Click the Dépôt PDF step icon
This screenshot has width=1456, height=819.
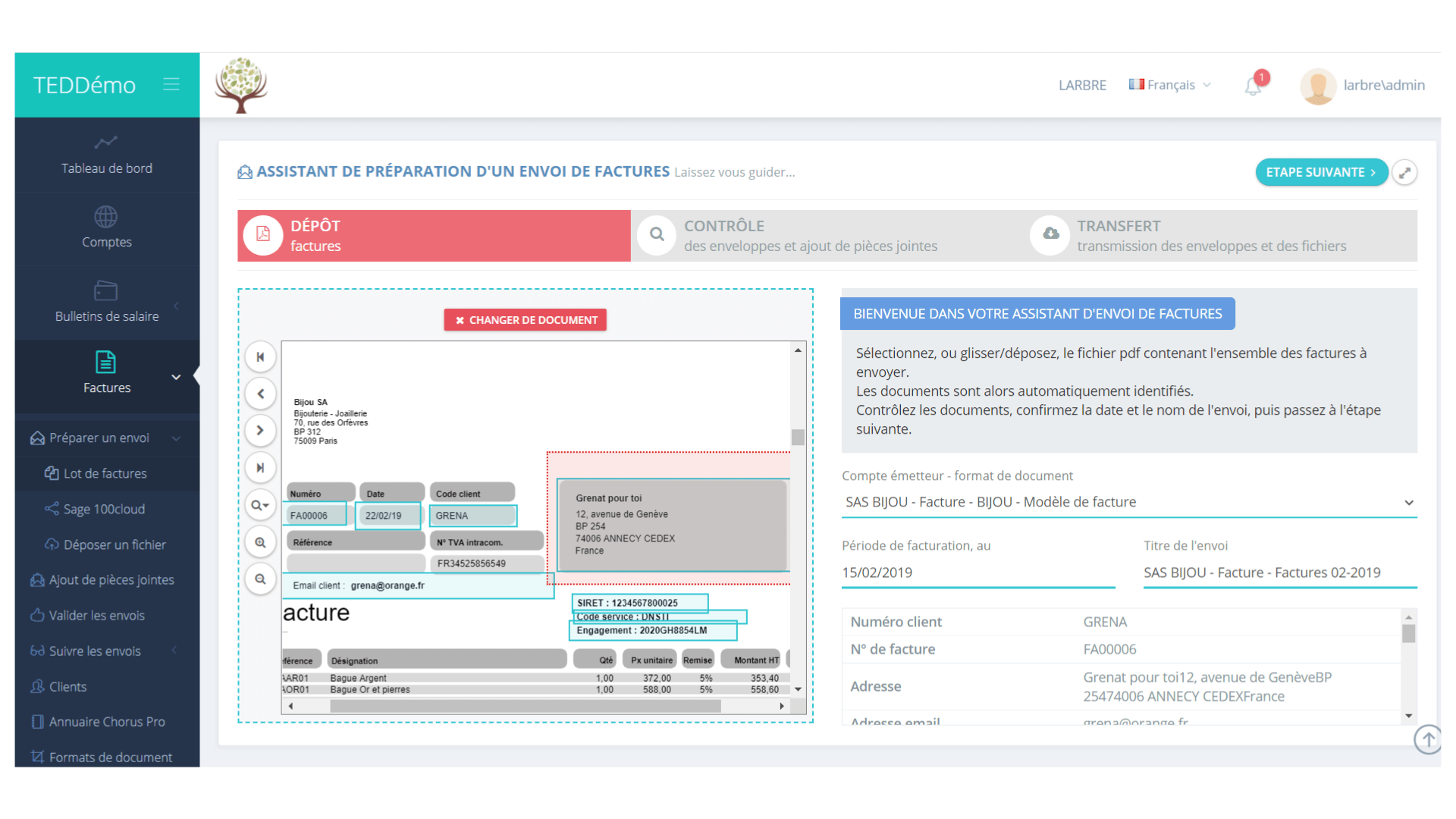pyautogui.click(x=263, y=235)
